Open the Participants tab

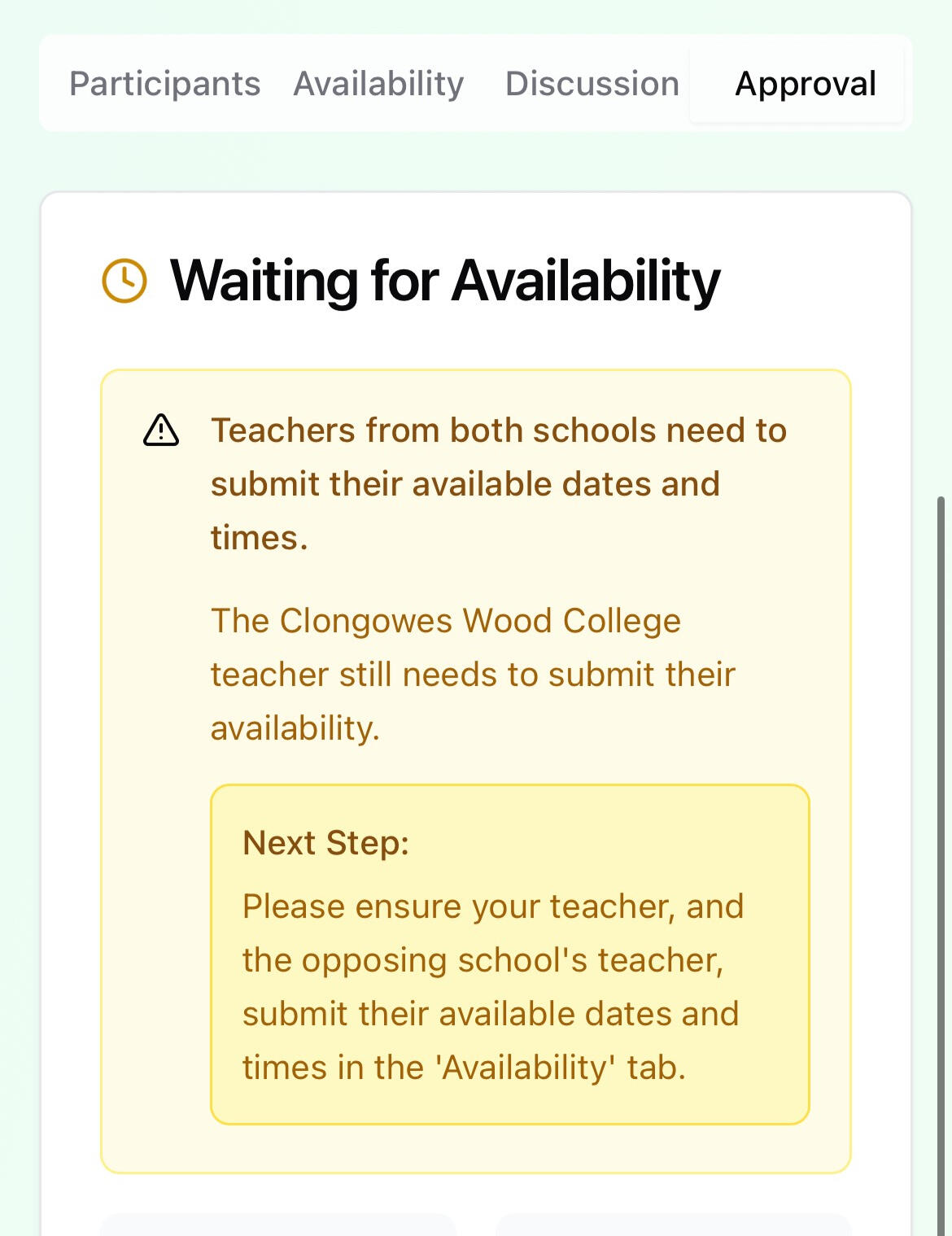[164, 84]
